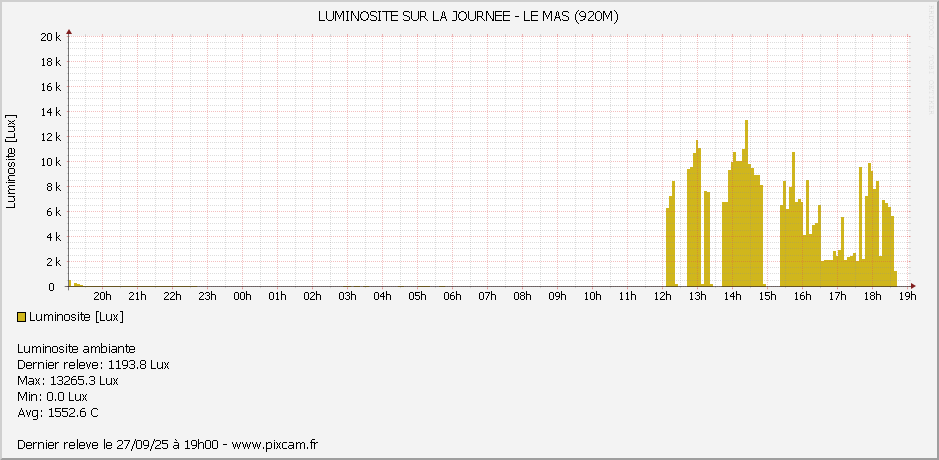
Task: Click the red arrow atop the y-axis
Action: coord(68,31)
